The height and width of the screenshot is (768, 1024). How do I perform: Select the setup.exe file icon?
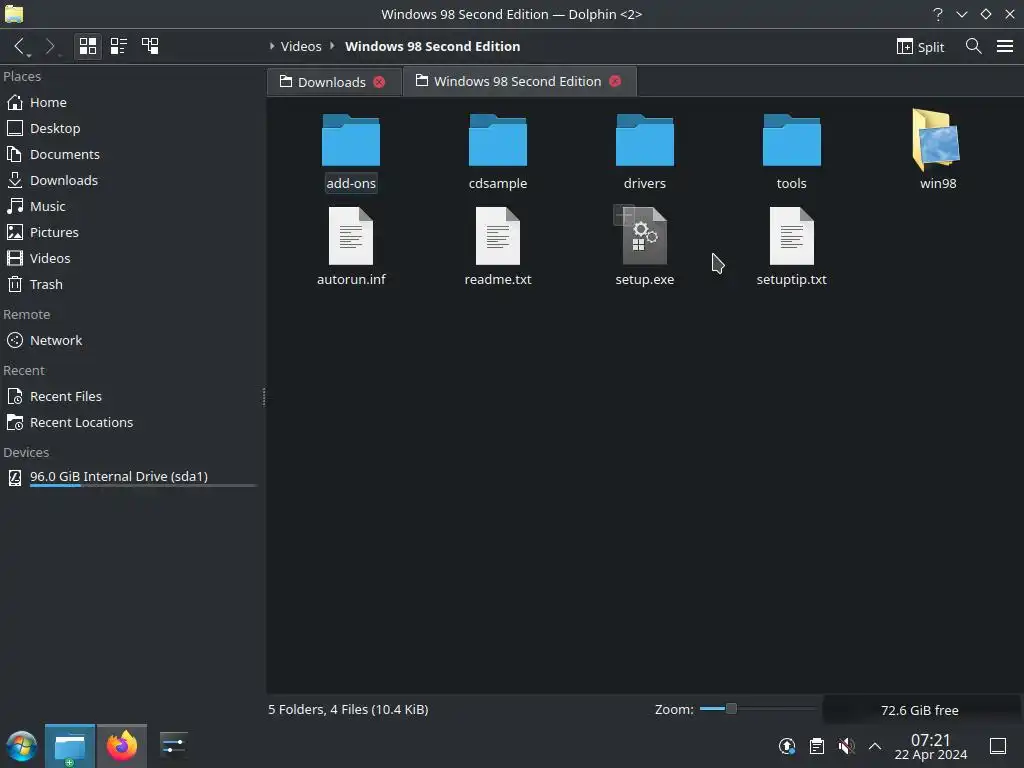(645, 236)
